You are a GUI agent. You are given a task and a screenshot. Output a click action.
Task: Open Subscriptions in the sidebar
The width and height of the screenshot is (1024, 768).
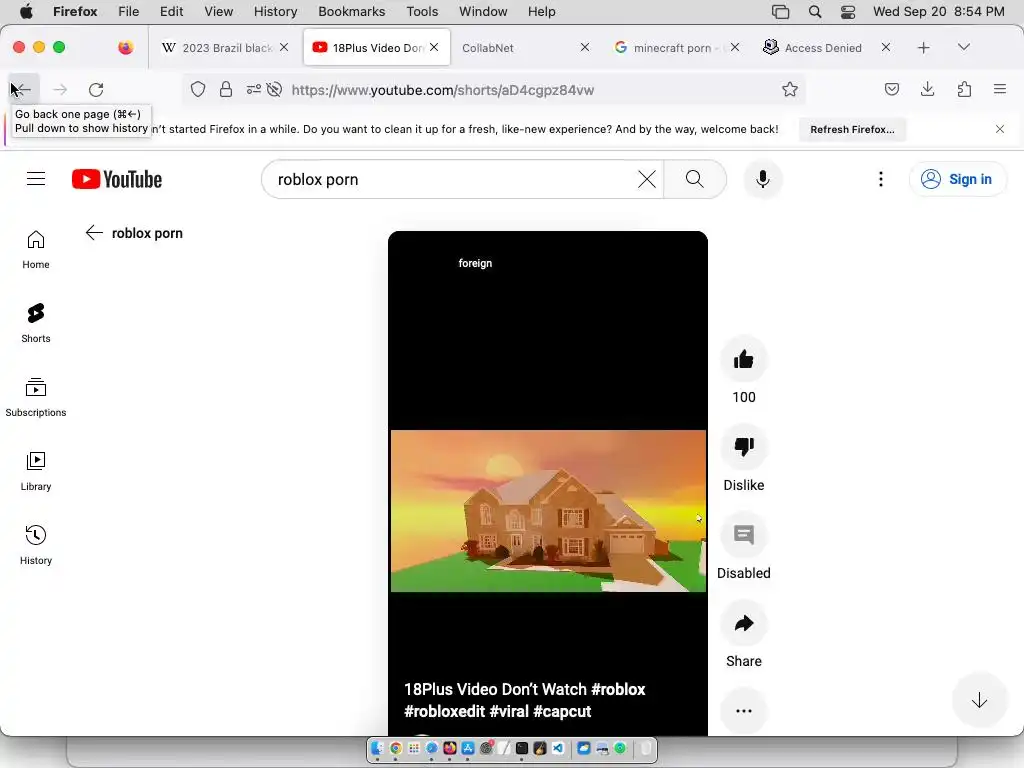coord(36,398)
